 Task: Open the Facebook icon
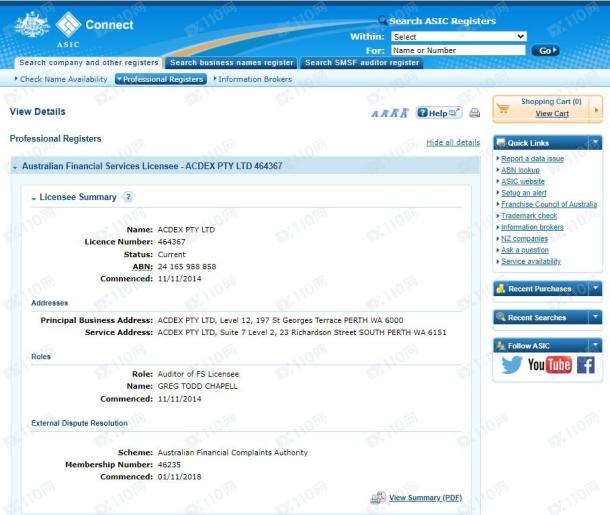tap(586, 365)
